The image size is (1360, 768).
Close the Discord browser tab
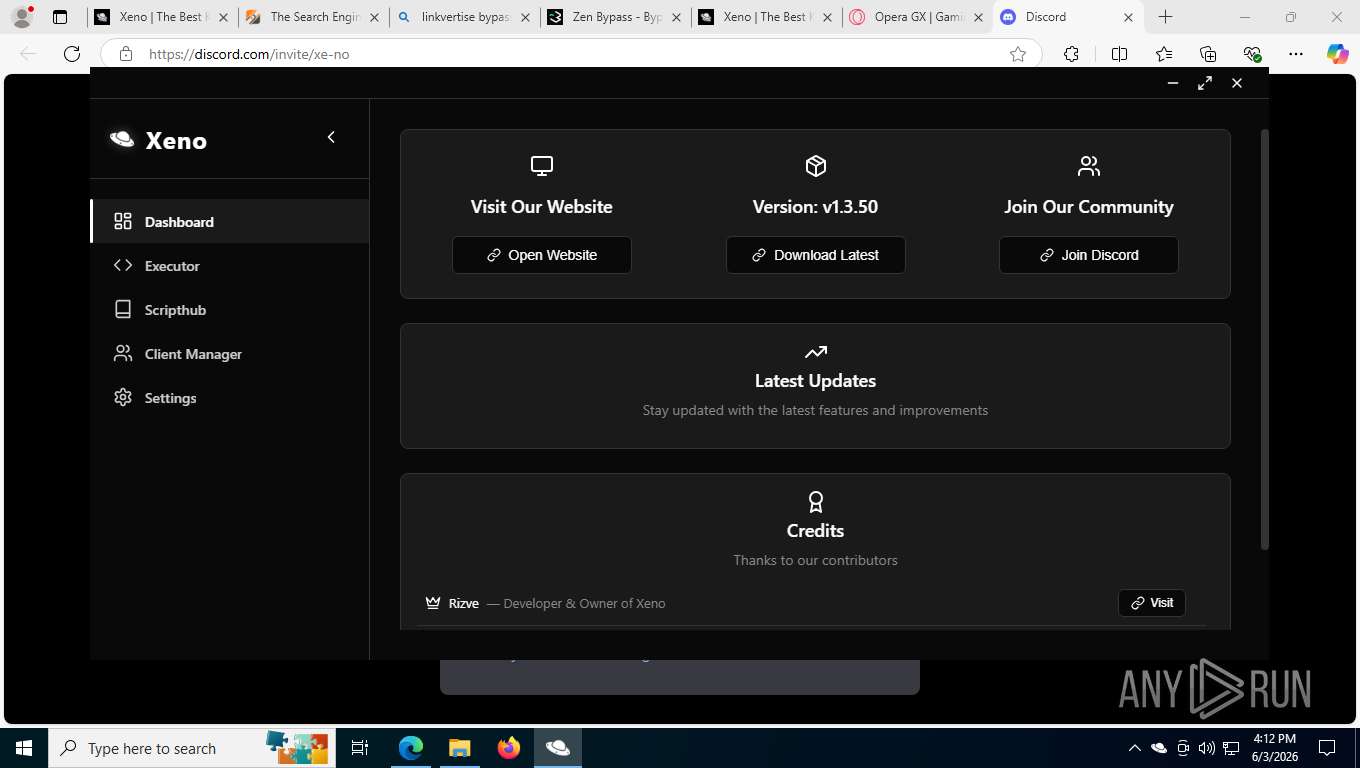[x=1129, y=17]
